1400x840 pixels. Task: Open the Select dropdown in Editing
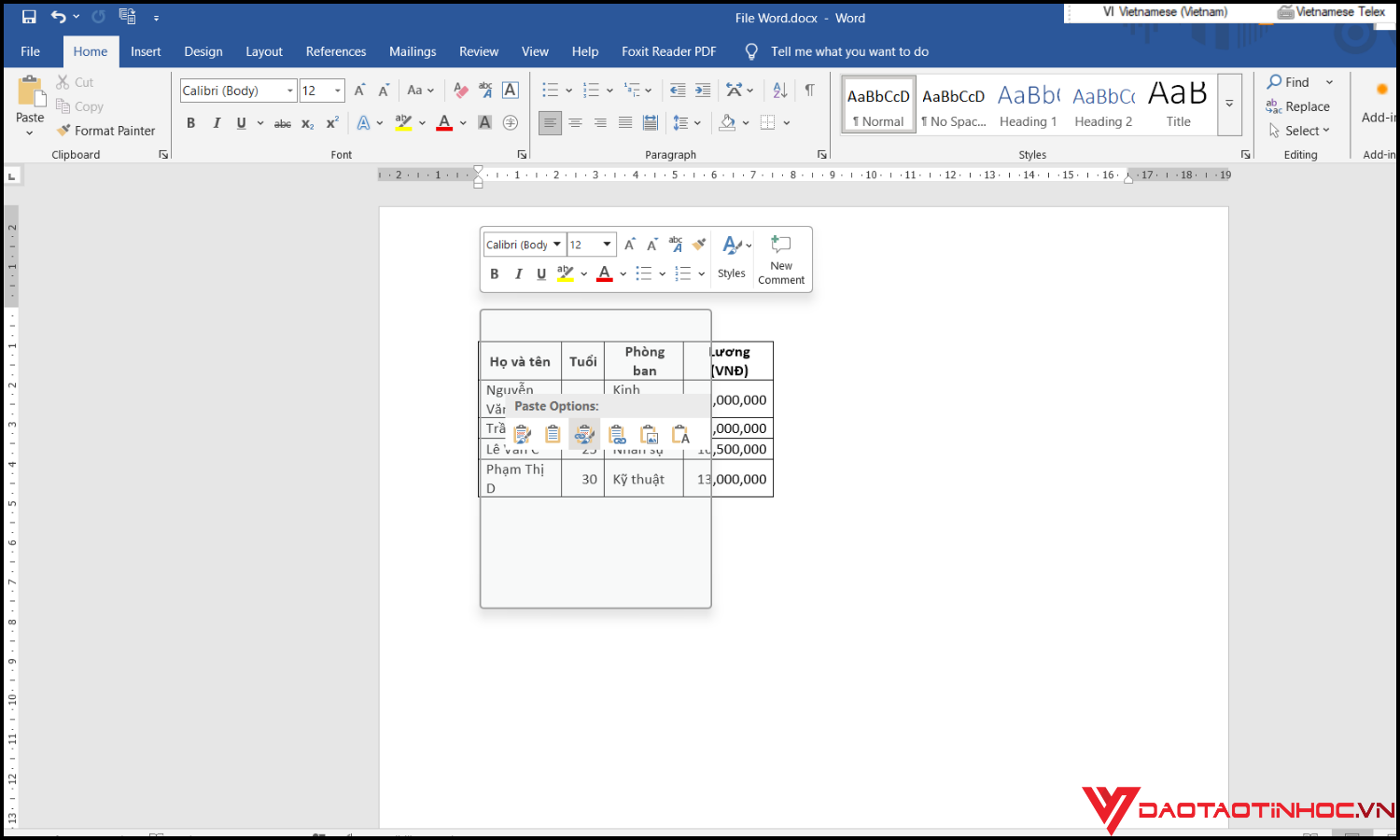(1300, 131)
